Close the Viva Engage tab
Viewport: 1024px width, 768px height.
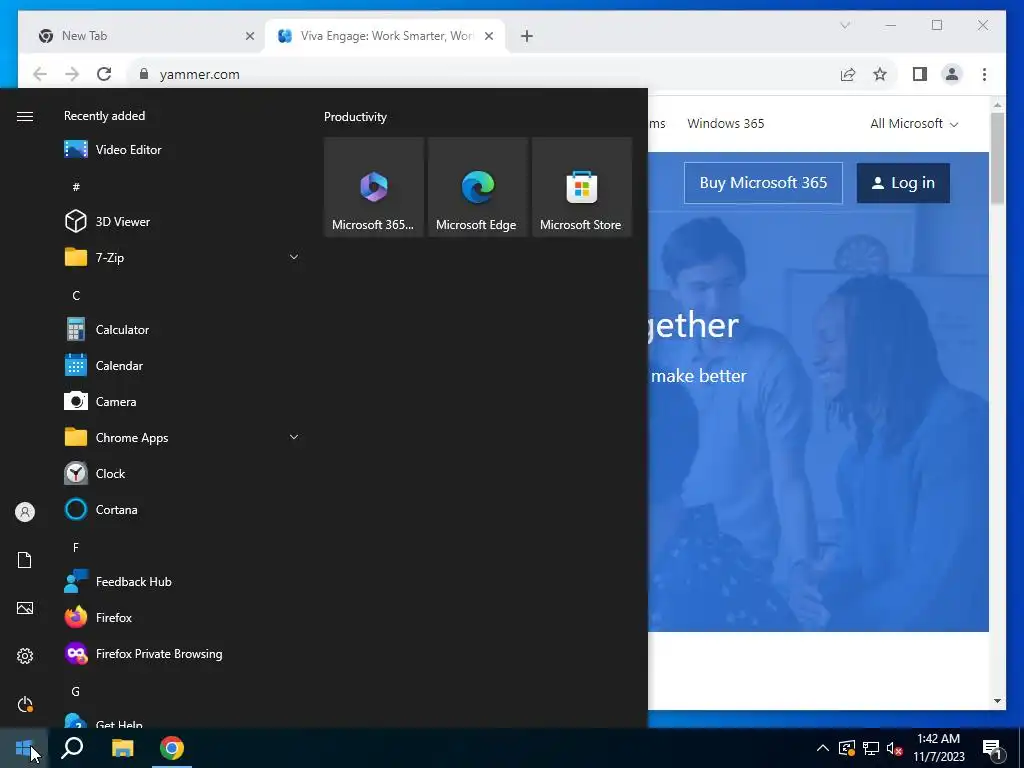(488, 36)
